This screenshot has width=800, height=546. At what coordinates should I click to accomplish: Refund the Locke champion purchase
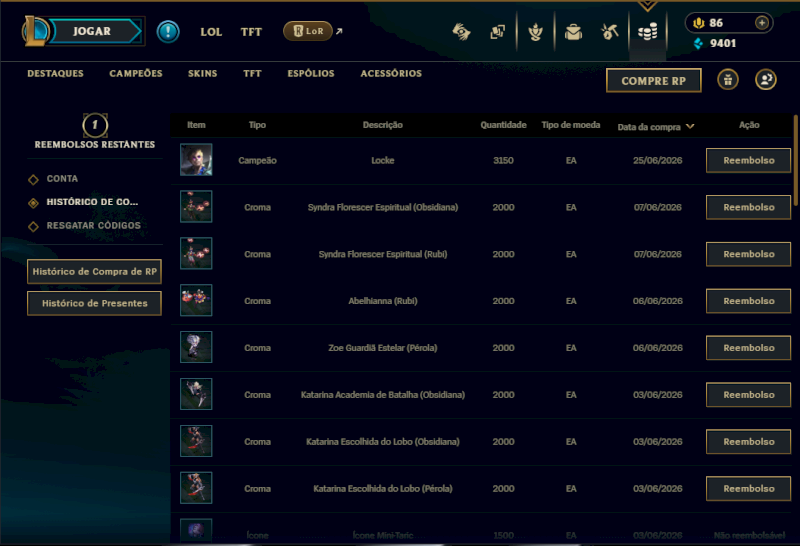click(x=748, y=160)
